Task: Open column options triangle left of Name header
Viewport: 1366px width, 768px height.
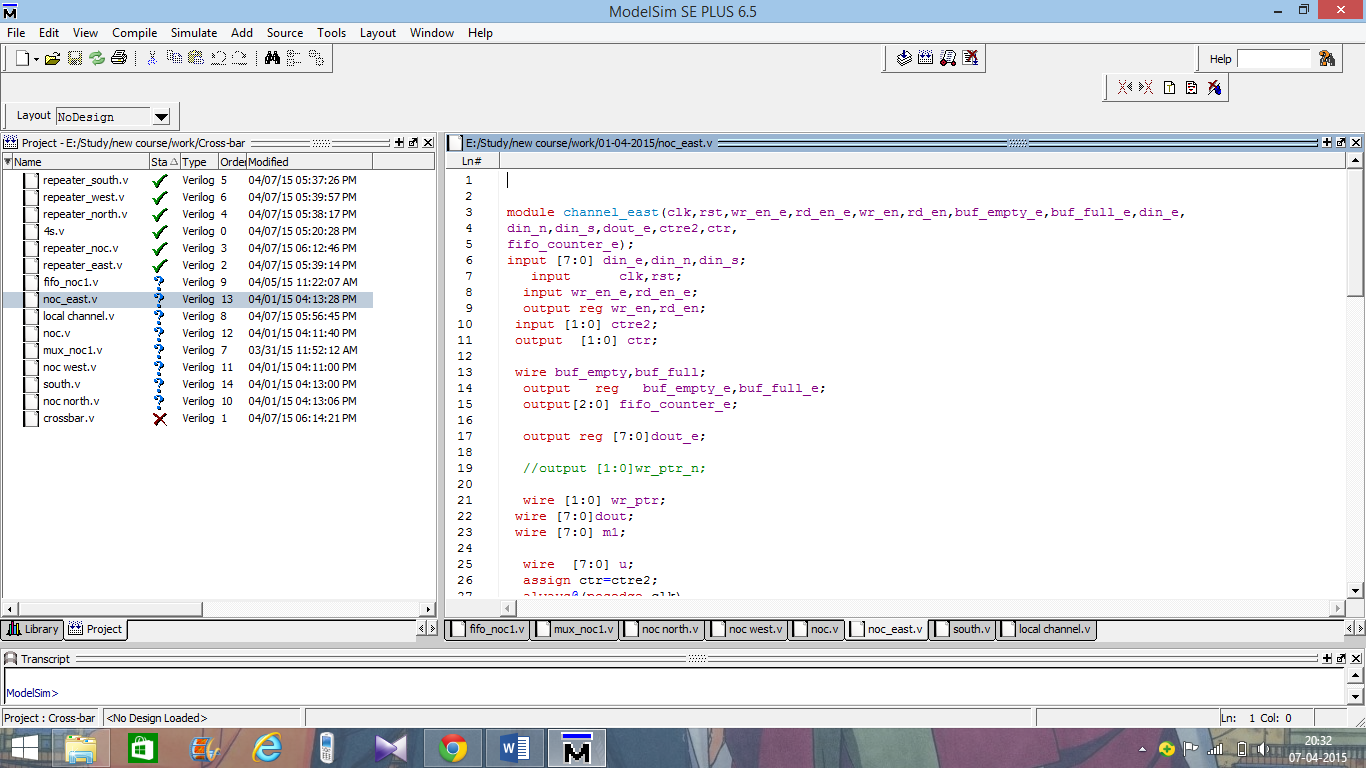Action: point(7,161)
